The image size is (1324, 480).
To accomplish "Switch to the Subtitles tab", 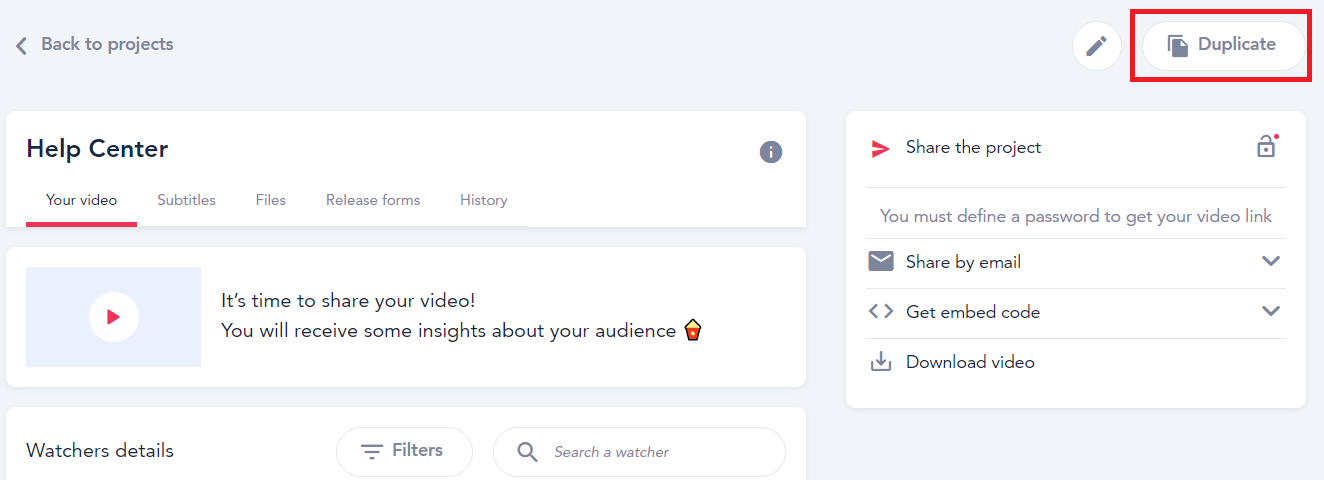I will pyautogui.click(x=186, y=200).
